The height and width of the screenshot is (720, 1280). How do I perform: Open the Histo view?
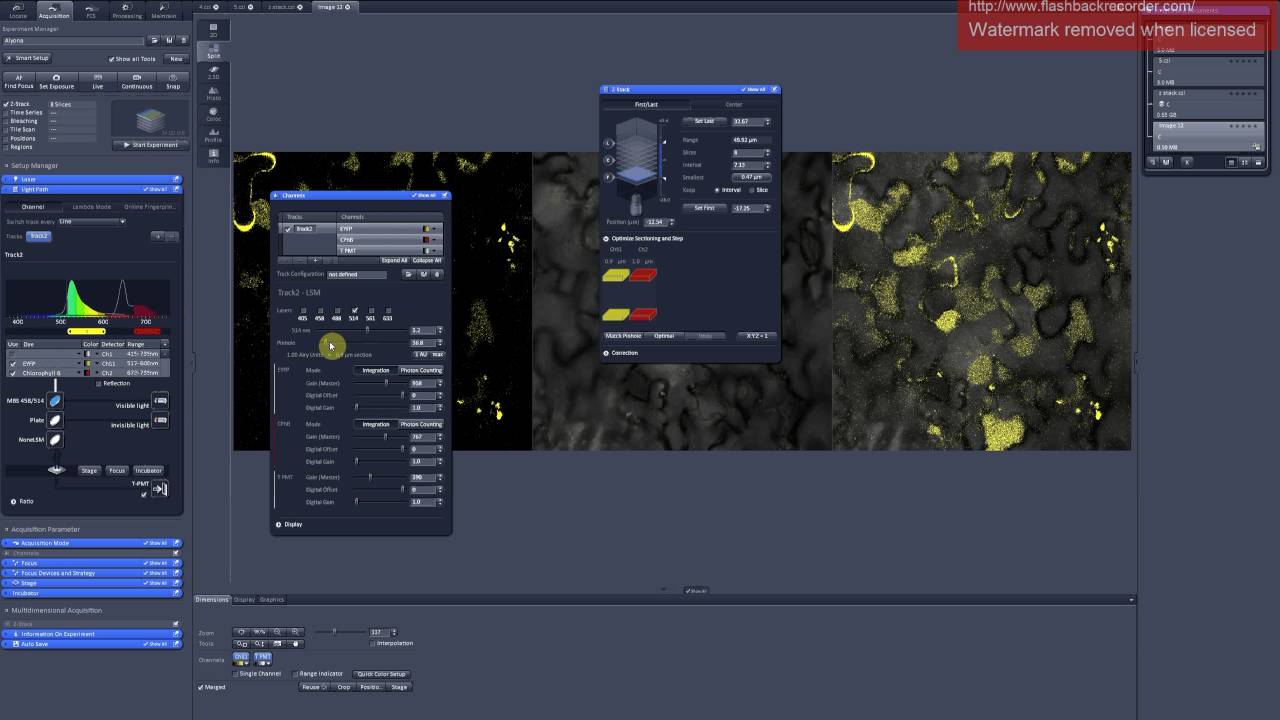[x=213, y=93]
